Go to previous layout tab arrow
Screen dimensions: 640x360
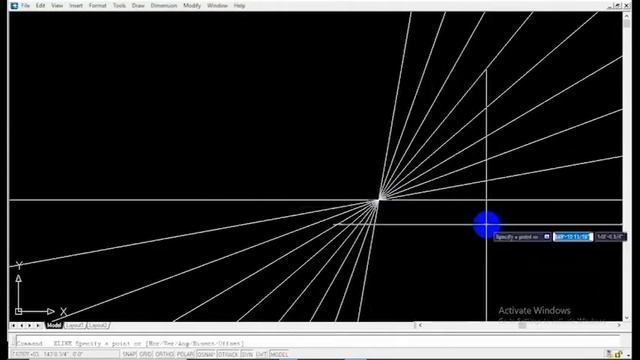point(22,325)
